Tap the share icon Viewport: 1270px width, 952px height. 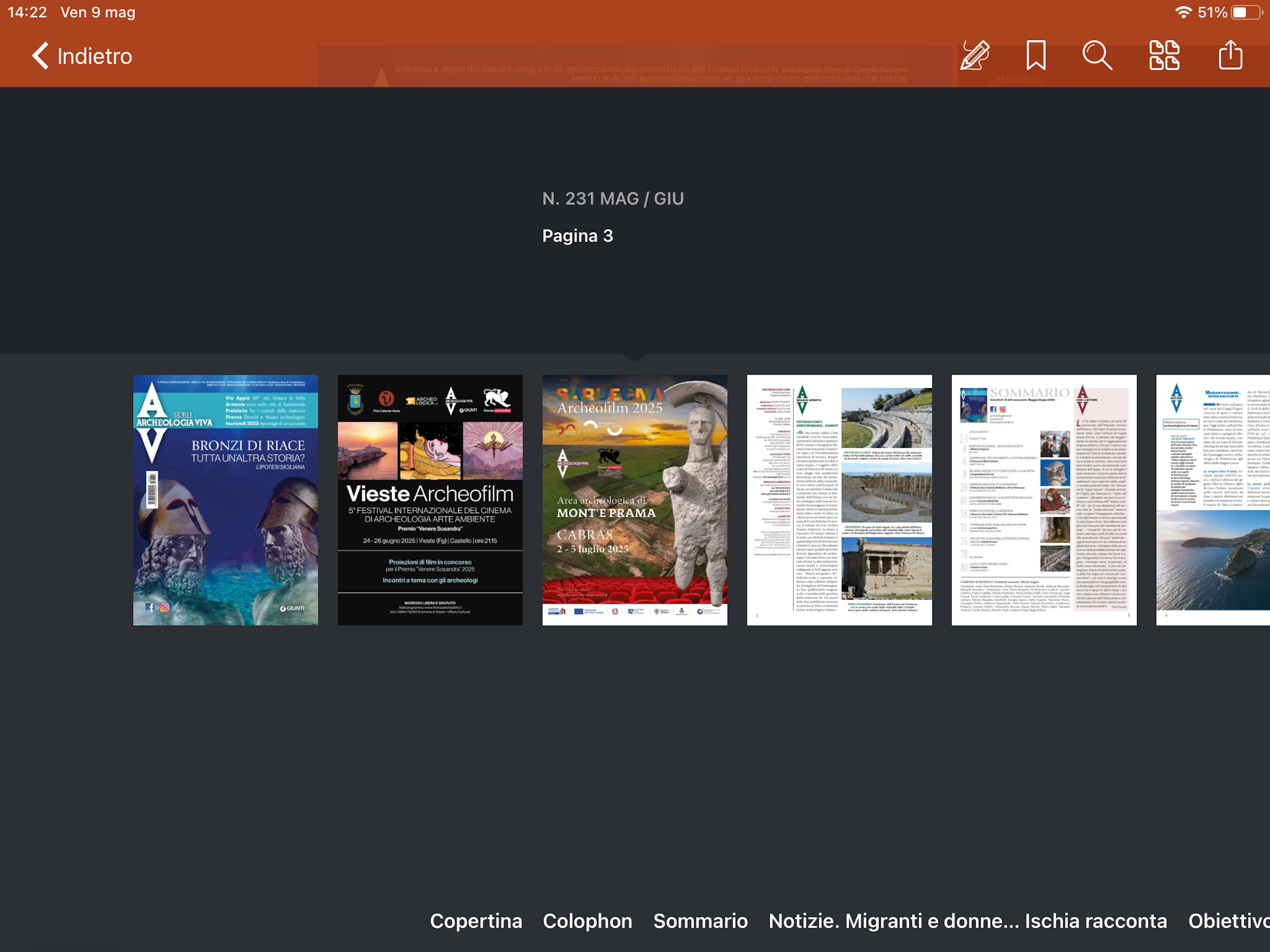coord(1230,56)
